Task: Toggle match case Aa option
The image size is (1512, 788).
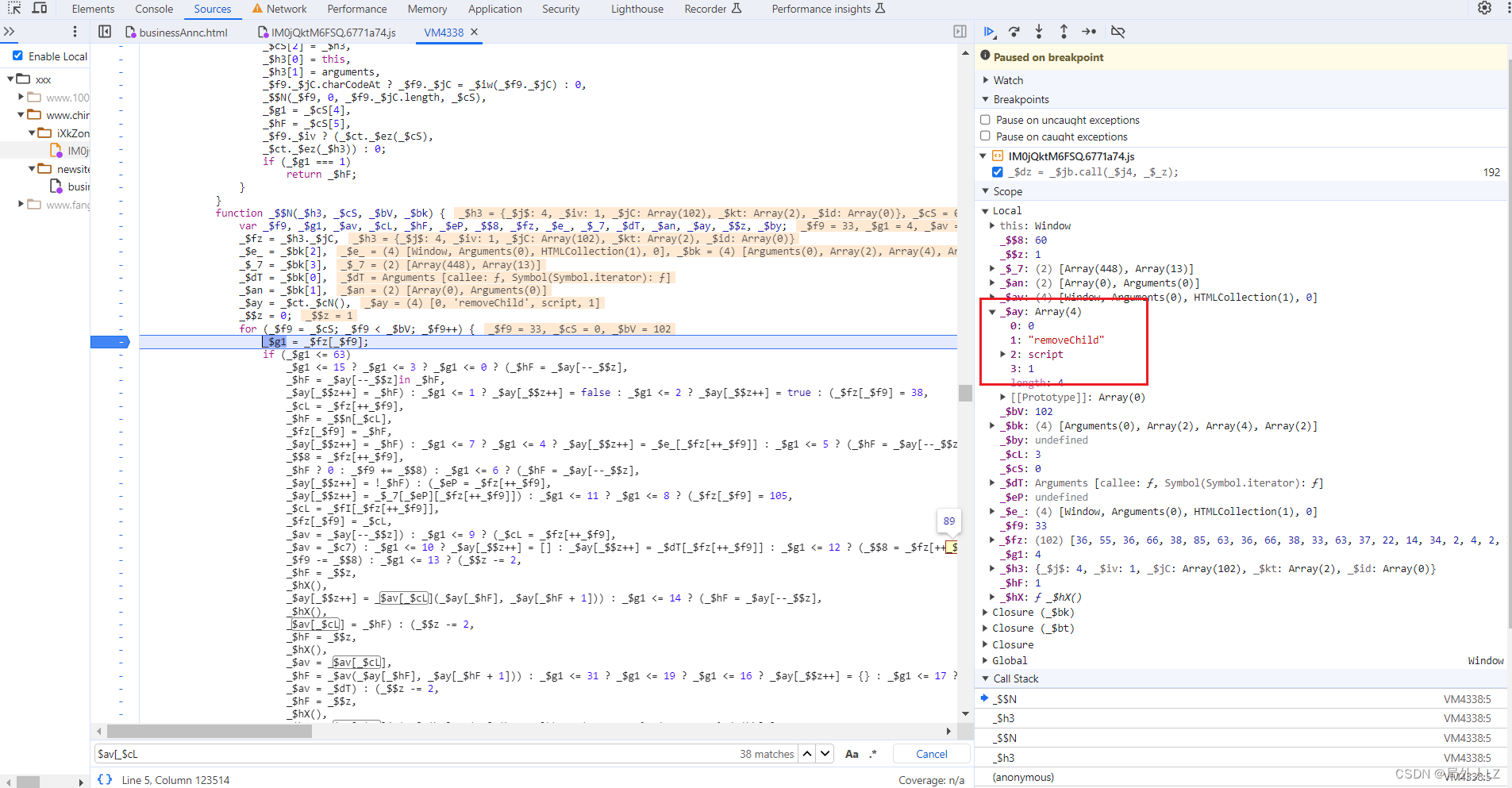Action: click(x=852, y=754)
